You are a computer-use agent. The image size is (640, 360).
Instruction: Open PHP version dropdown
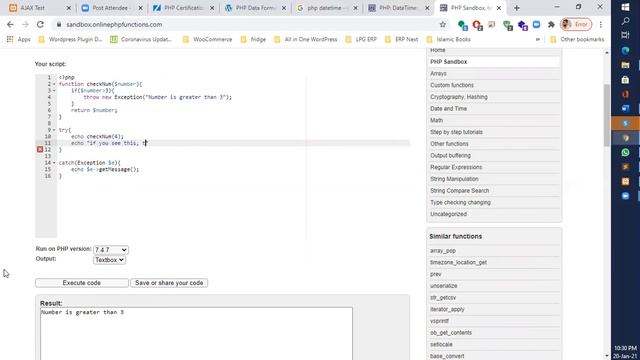tap(111, 249)
